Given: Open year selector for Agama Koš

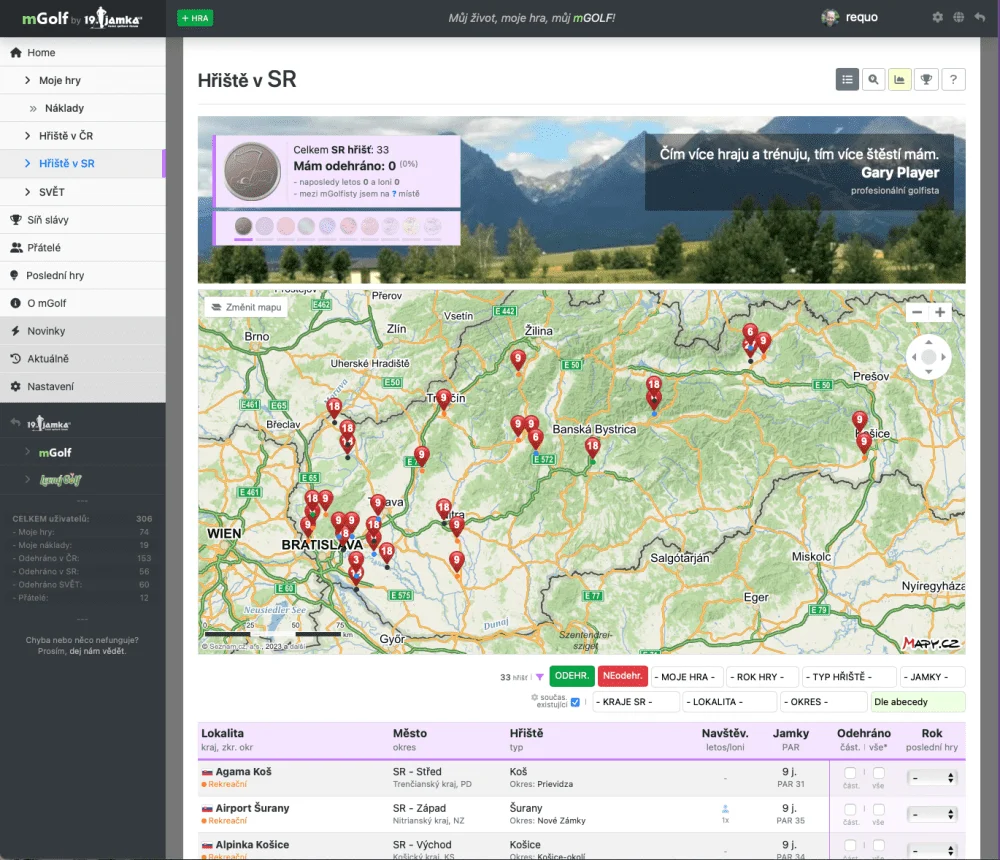Looking at the screenshot, I should [x=932, y=778].
